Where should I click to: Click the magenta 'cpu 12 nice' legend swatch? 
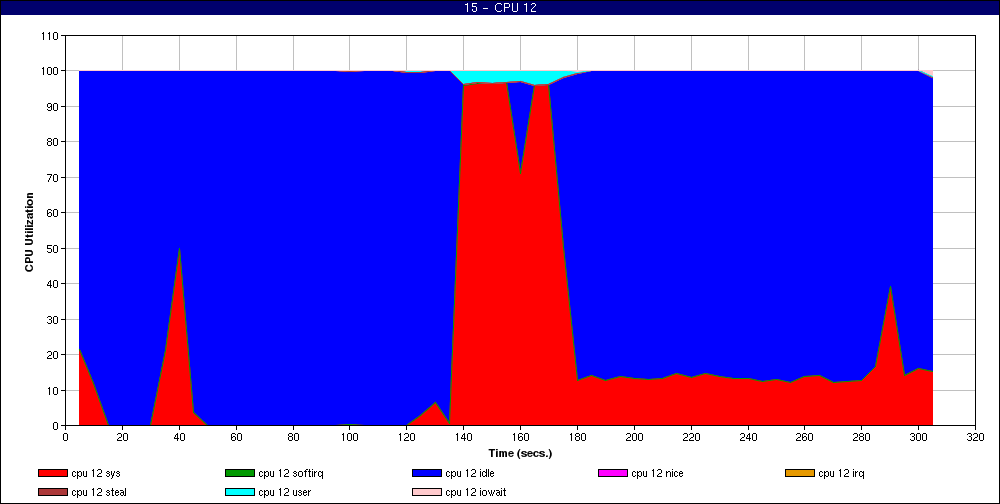point(612,473)
